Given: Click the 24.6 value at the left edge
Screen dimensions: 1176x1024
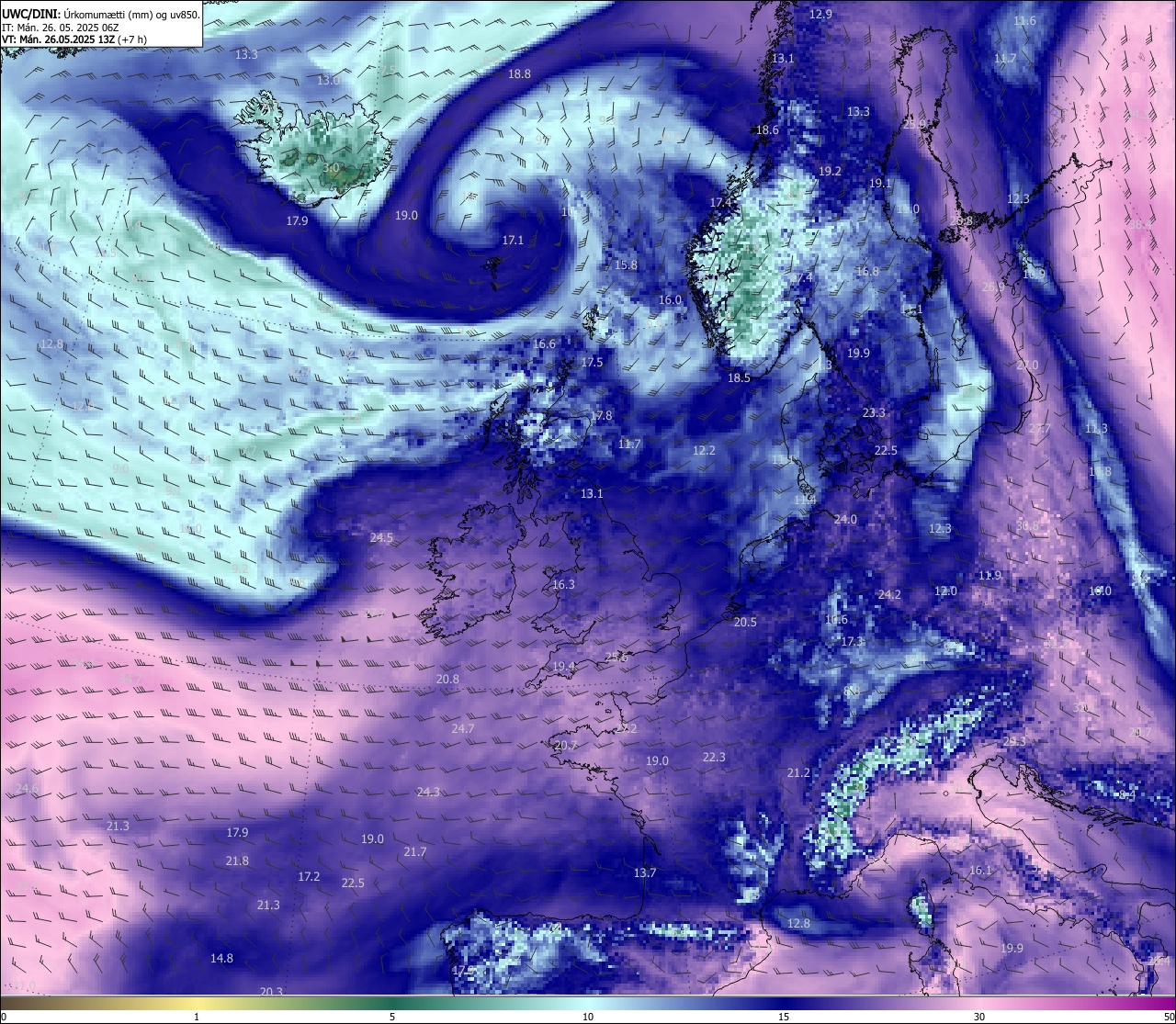Looking at the screenshot, I should 27,789.
